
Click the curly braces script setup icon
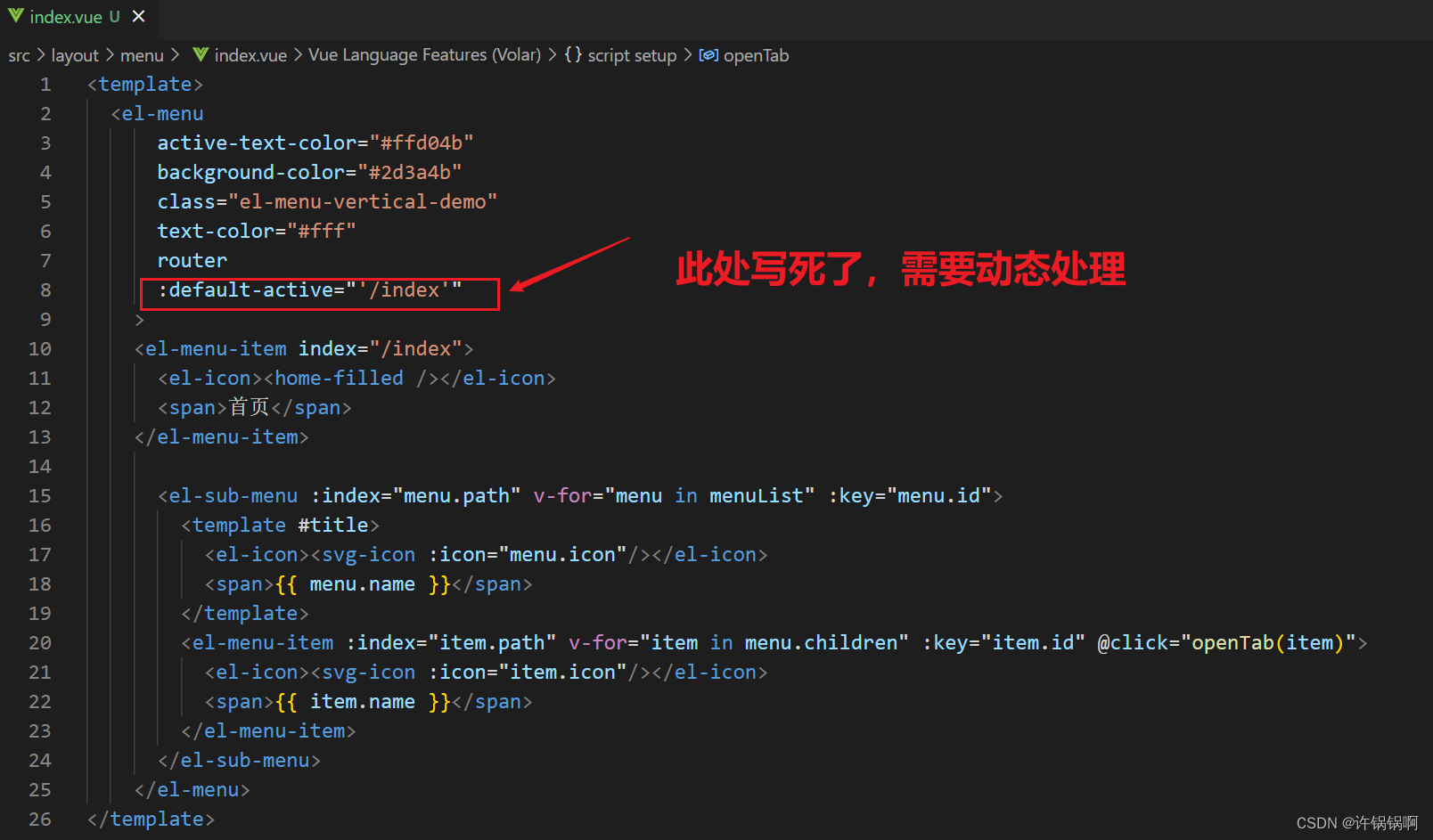click(x=573, y=54)
